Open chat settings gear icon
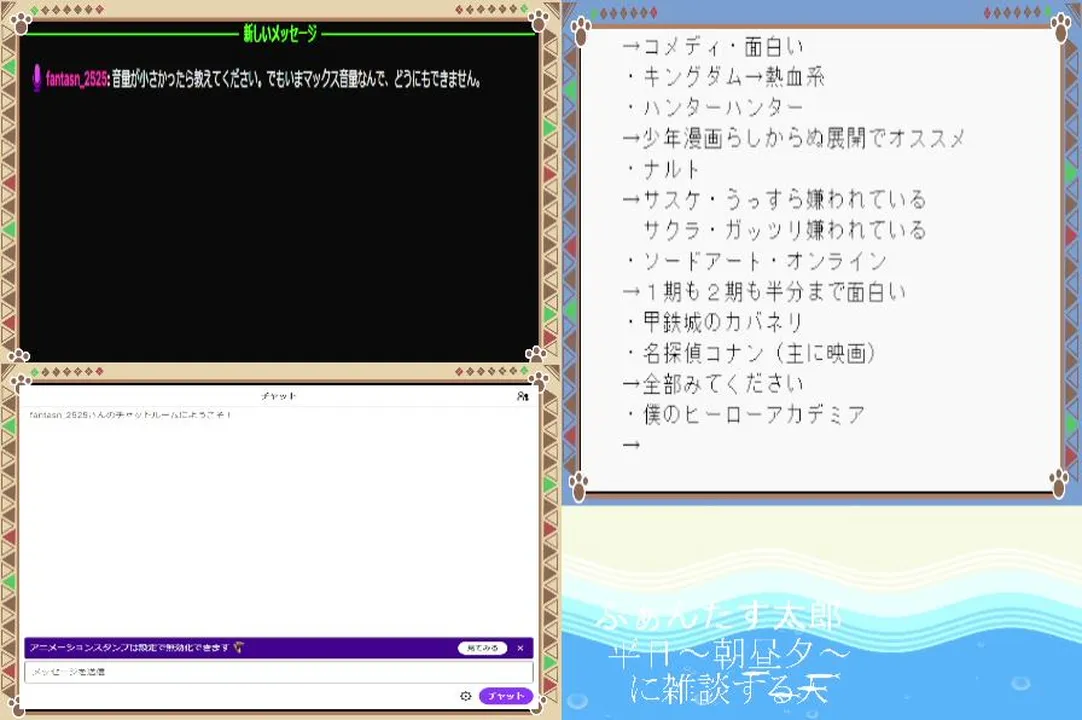Image resolution: width=1082 pixels, height=720 pixels. point(466,696)
